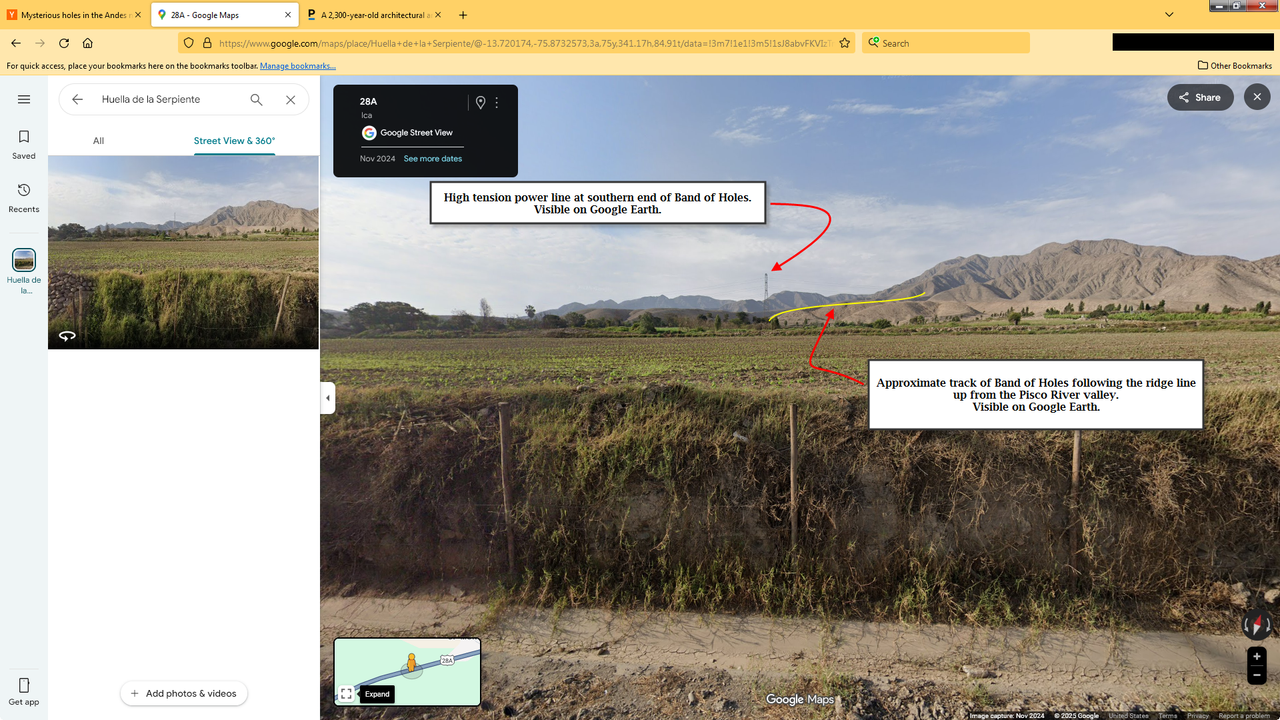Click the search magnifying glass icon
This screenshot has height=720, width=1280.
pyautogui.click(x=256, y=99)
